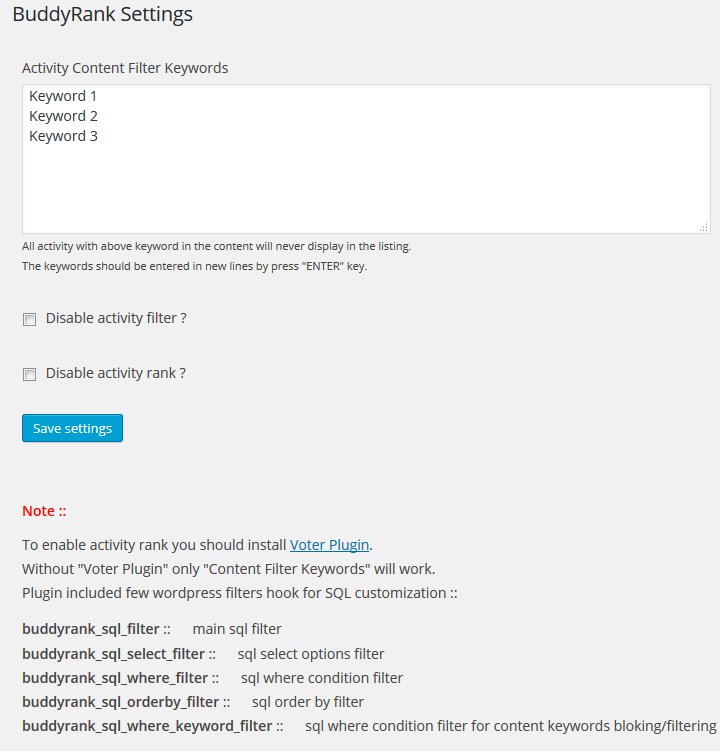Click the "Disable activity filter ?" label text
Image resolution: width=720 pixels, height=751 pixels.
pyautogui.click(x=116, y=318)
